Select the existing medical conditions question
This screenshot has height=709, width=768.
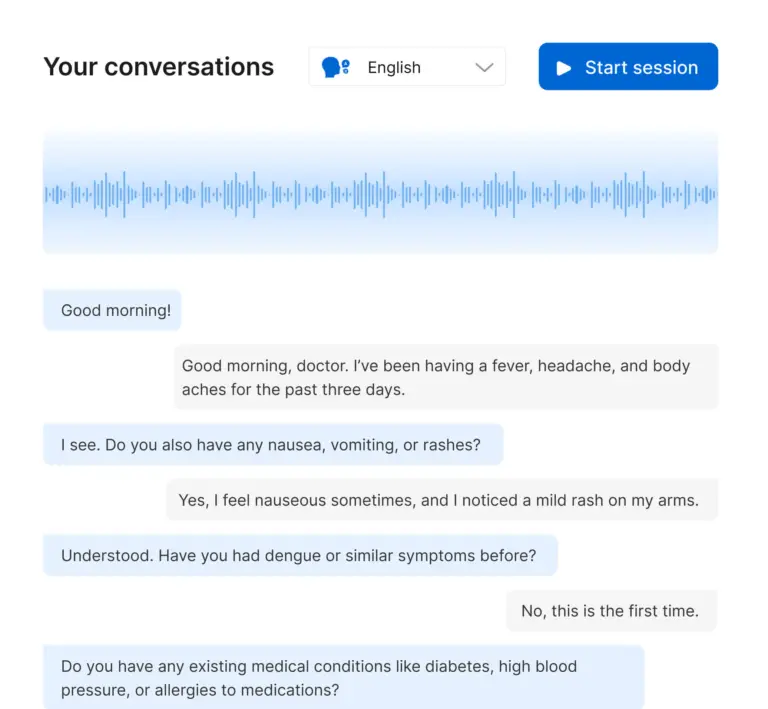point(343,677)
